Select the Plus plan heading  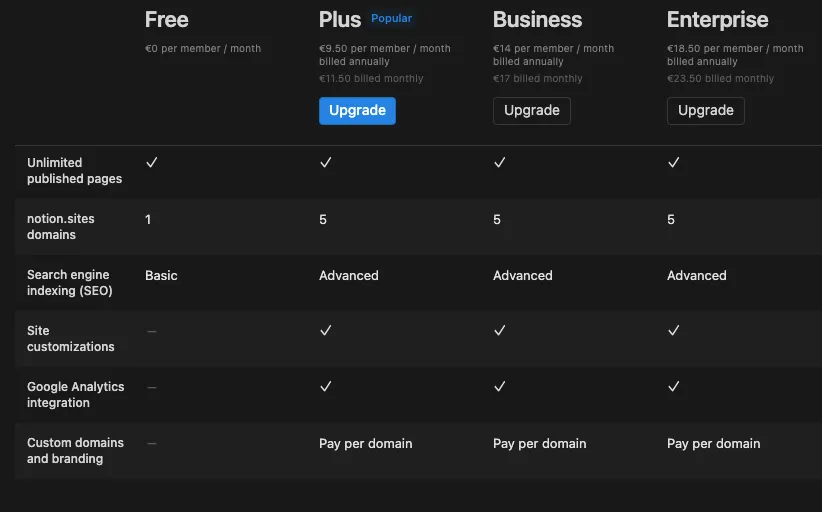[340, 19]
